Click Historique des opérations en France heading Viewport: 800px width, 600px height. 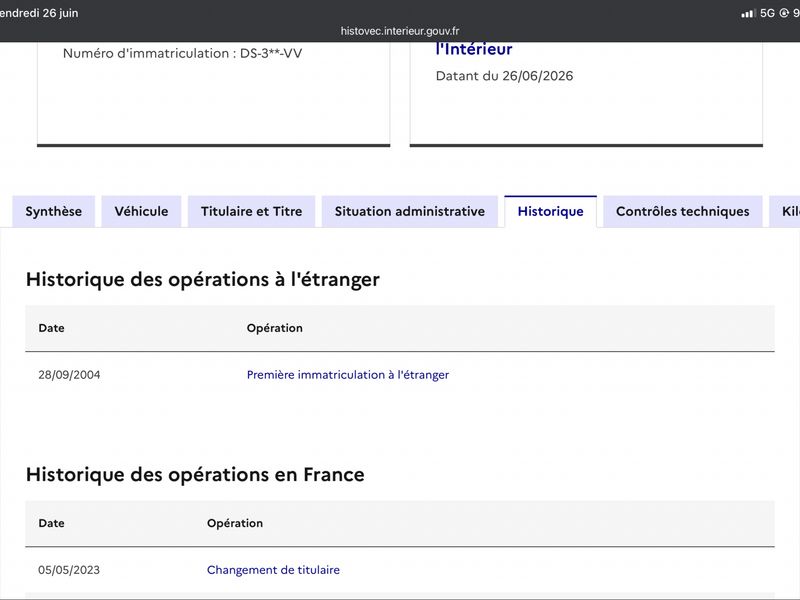tap(195, 474)
